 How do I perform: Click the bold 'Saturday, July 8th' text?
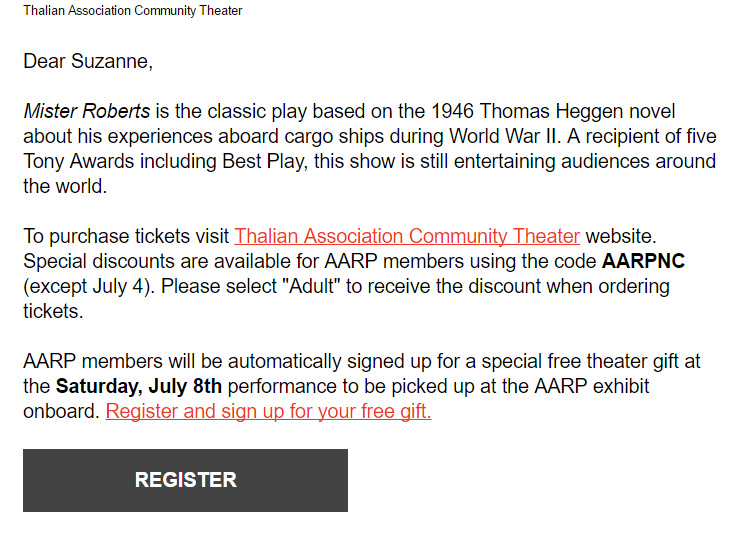click(x=139, y=386)
